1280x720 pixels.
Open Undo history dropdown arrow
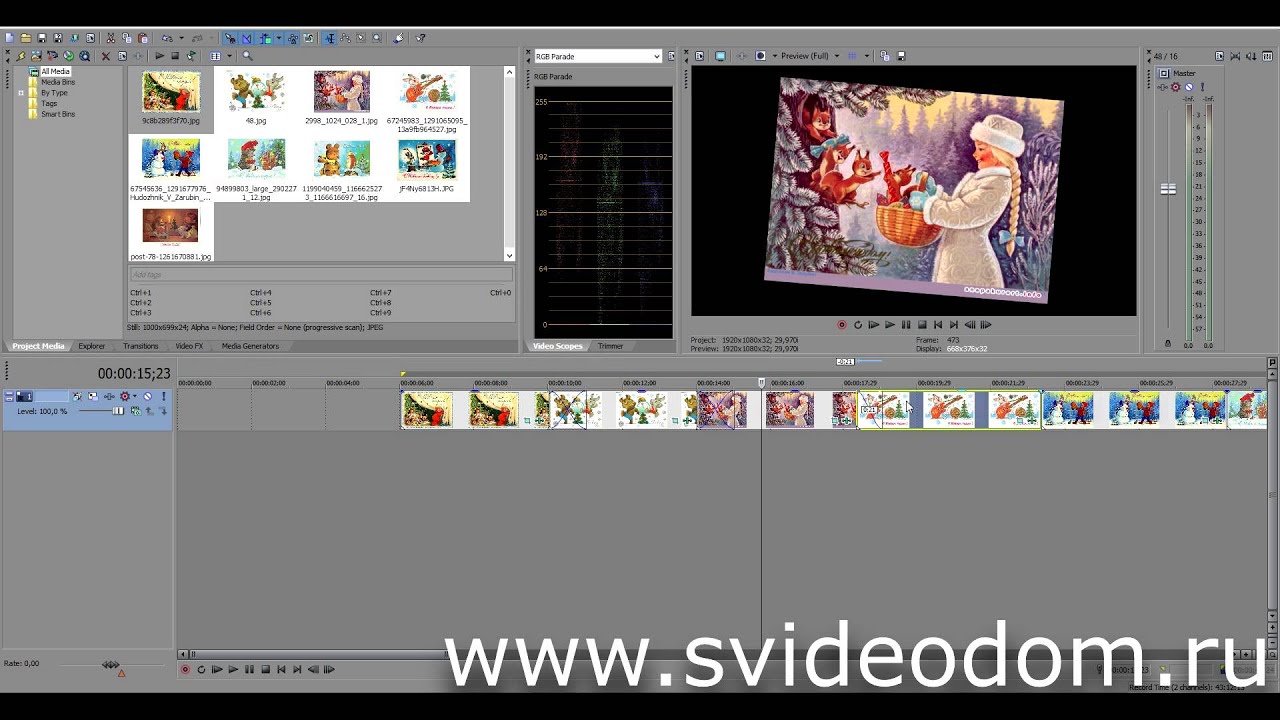[181, 38]
